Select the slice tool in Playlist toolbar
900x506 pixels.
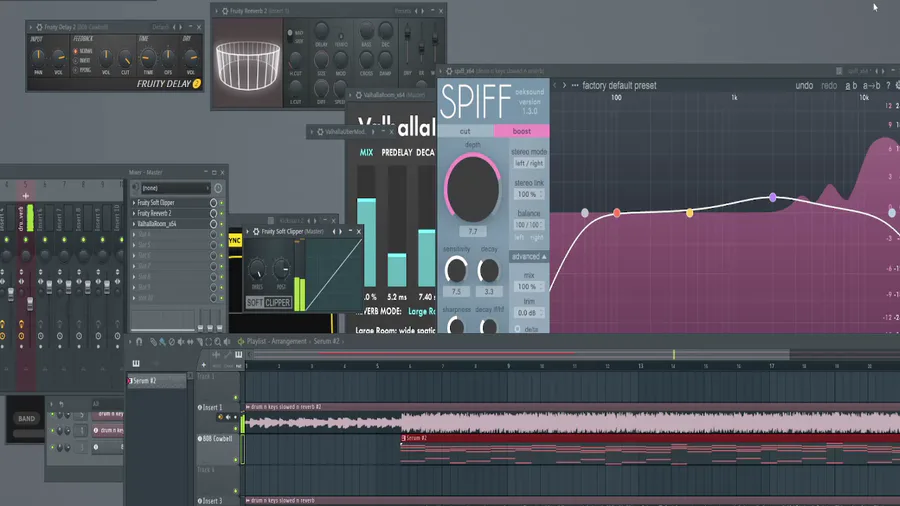(199, 341)
